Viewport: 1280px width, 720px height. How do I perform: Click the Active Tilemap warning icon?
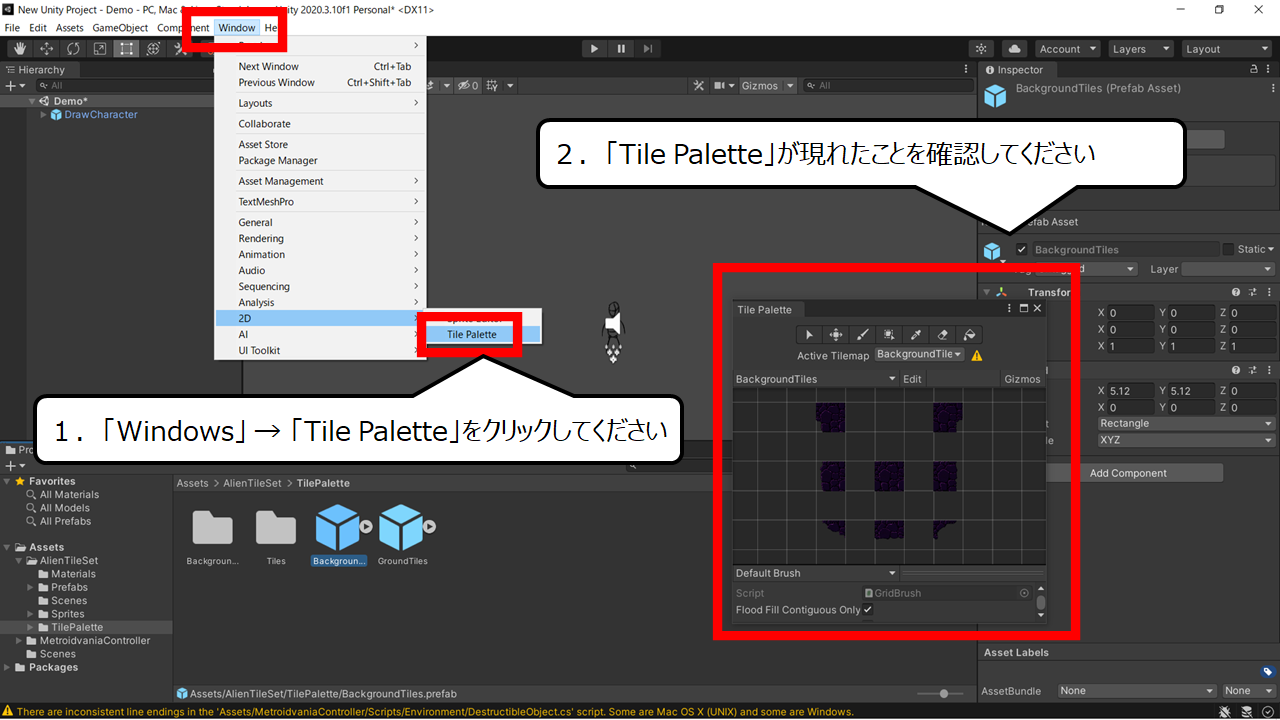tap(977, 355)
